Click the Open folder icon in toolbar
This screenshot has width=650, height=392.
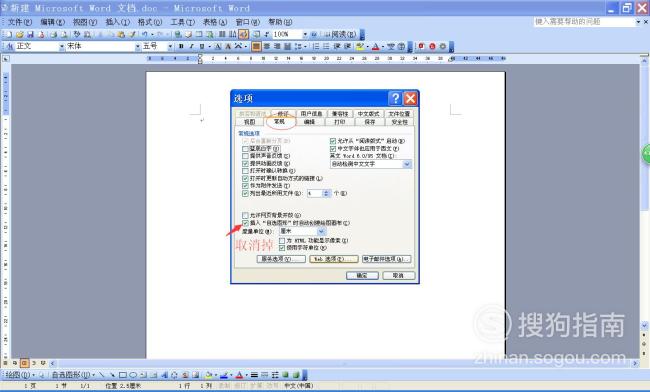click(x=19, y=34)
